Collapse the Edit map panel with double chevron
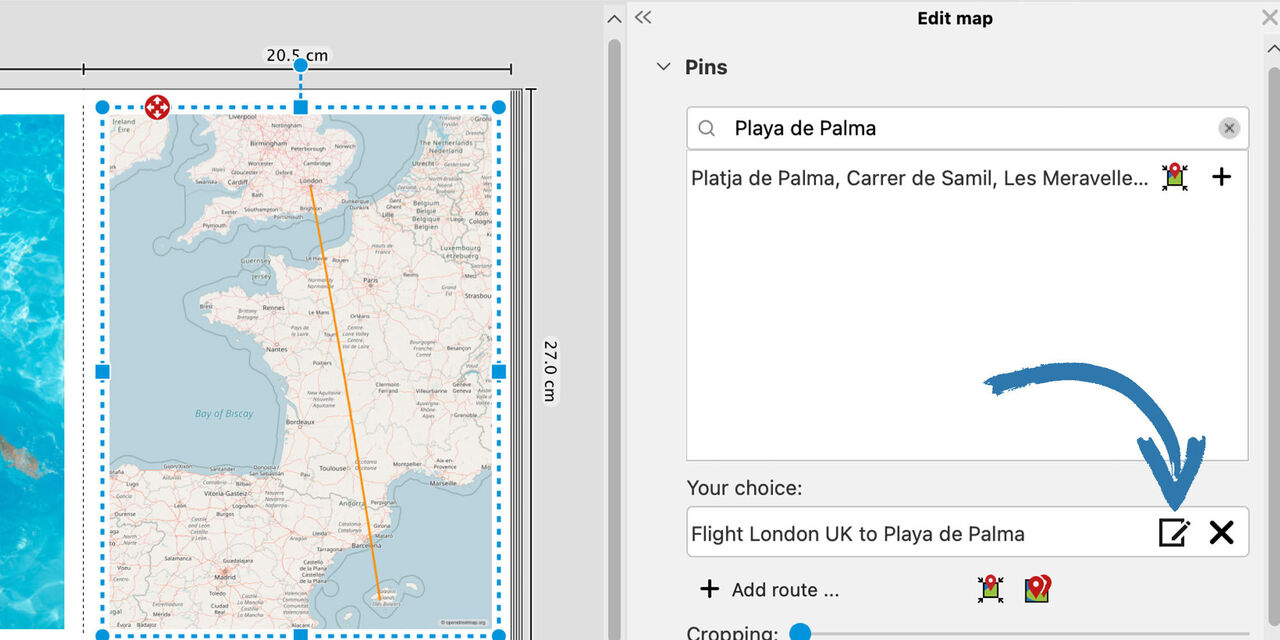This screenshot has height=640, width=1280. coord(643,17)
